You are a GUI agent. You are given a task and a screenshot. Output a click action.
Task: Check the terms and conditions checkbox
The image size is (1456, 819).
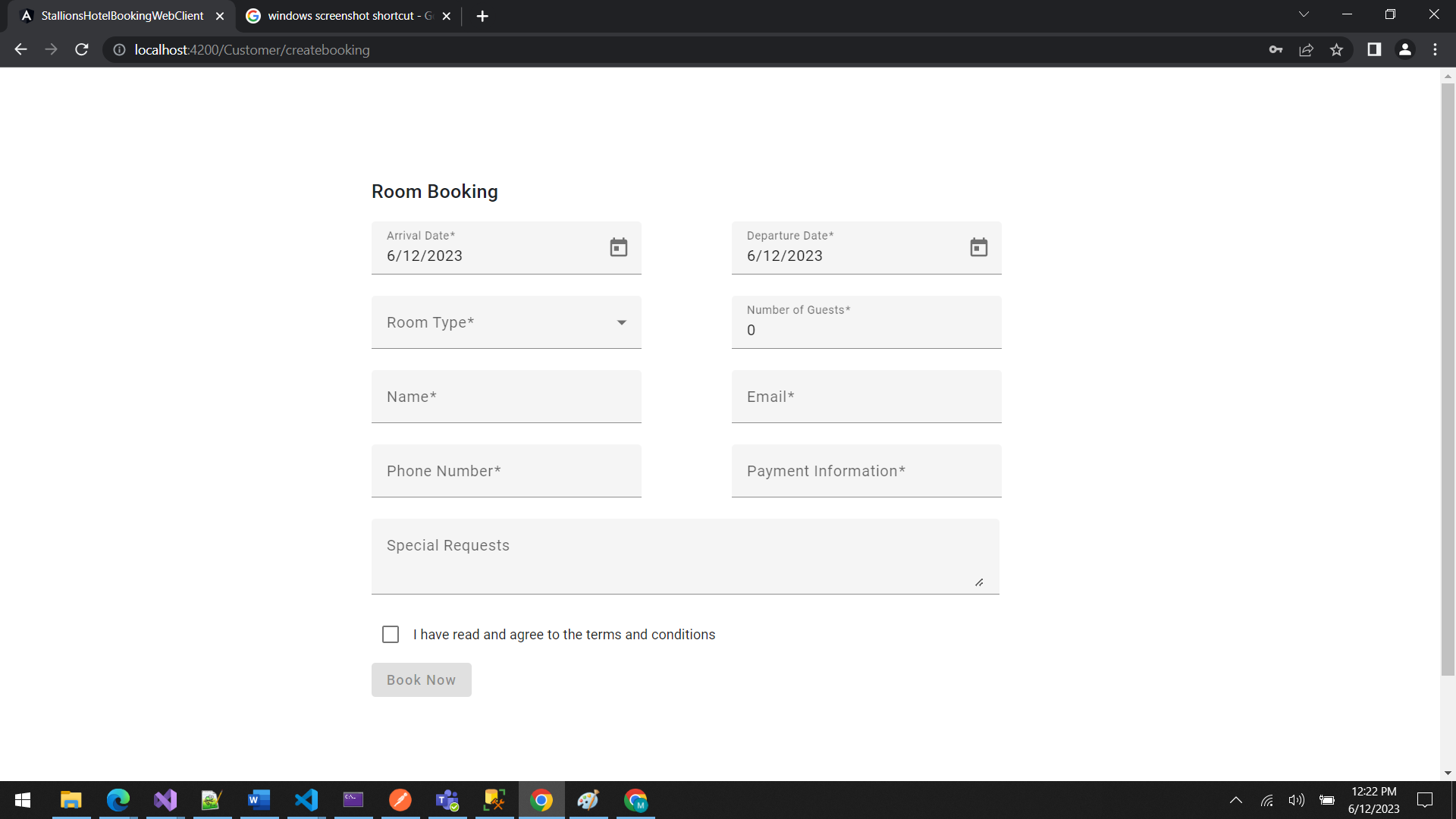point(391,635)
